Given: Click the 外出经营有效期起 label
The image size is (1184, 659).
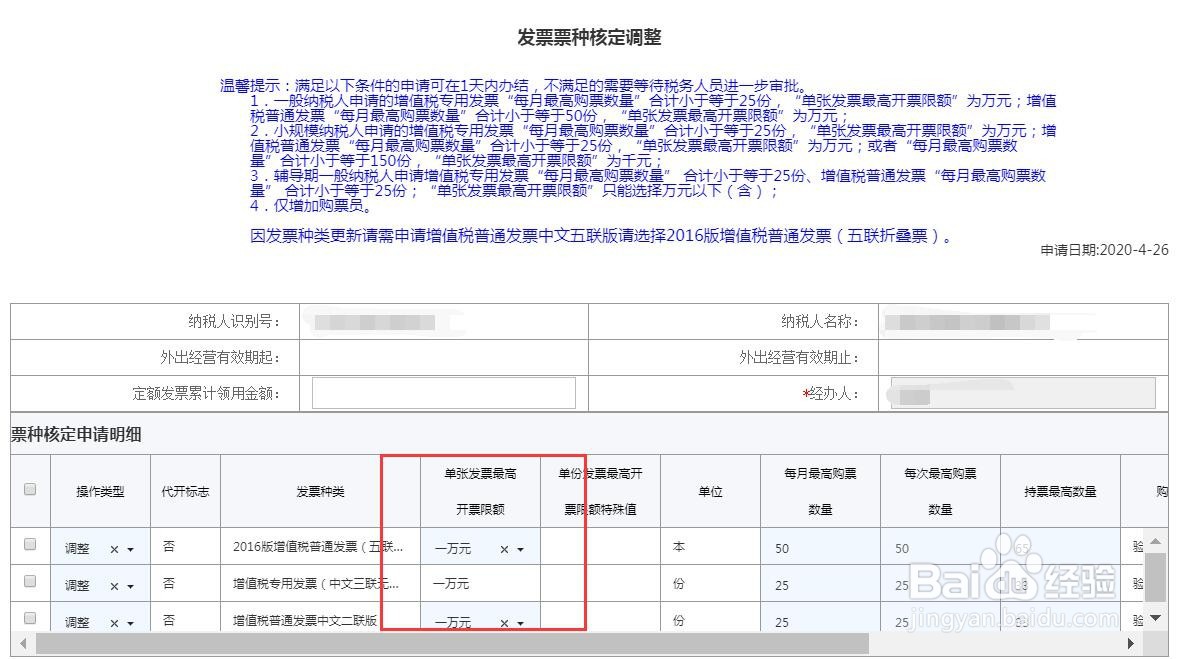Looking at the screenshot, I should pyautogui.click(x=220, y=357).
